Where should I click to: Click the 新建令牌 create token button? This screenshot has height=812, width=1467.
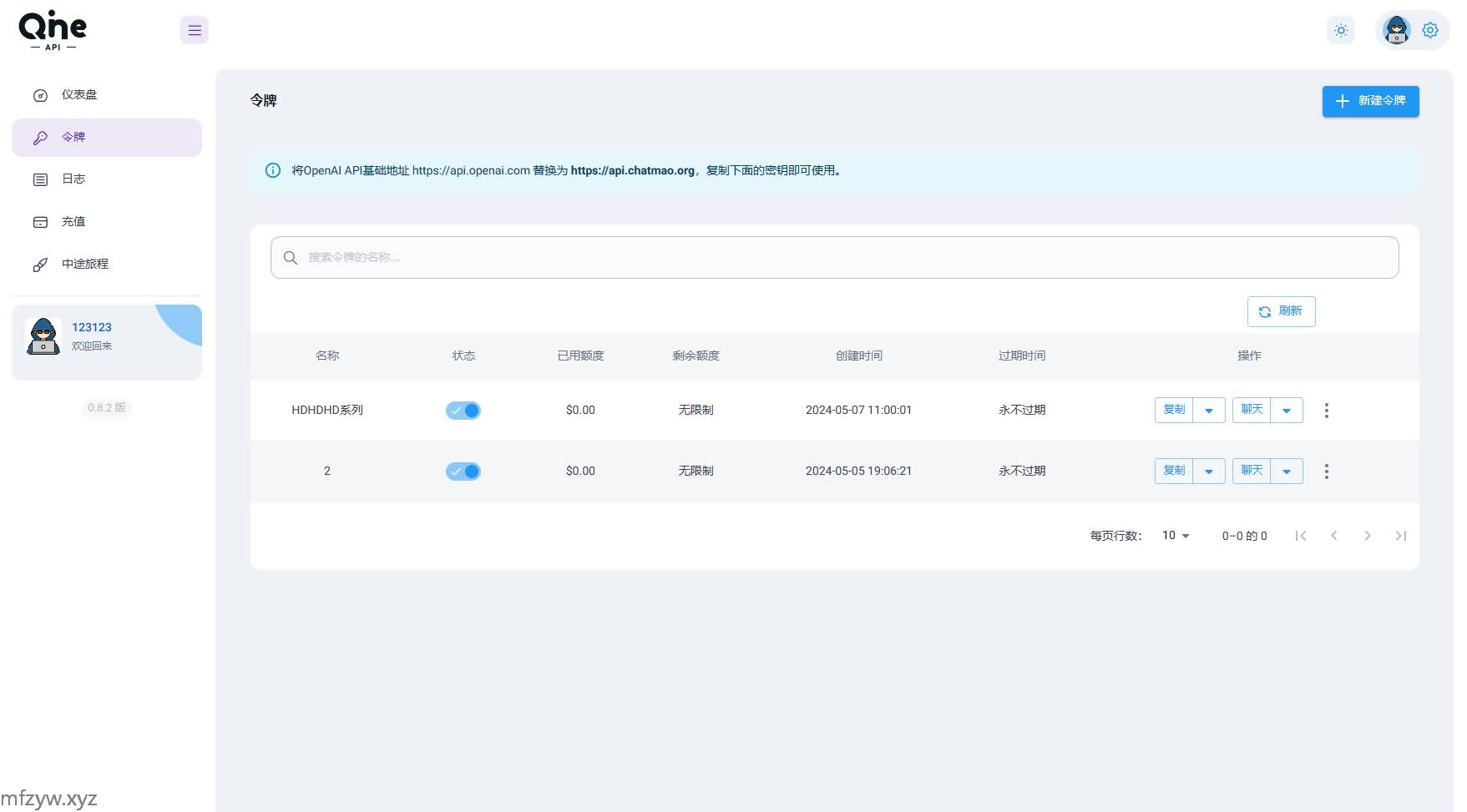click(1370, 101)
